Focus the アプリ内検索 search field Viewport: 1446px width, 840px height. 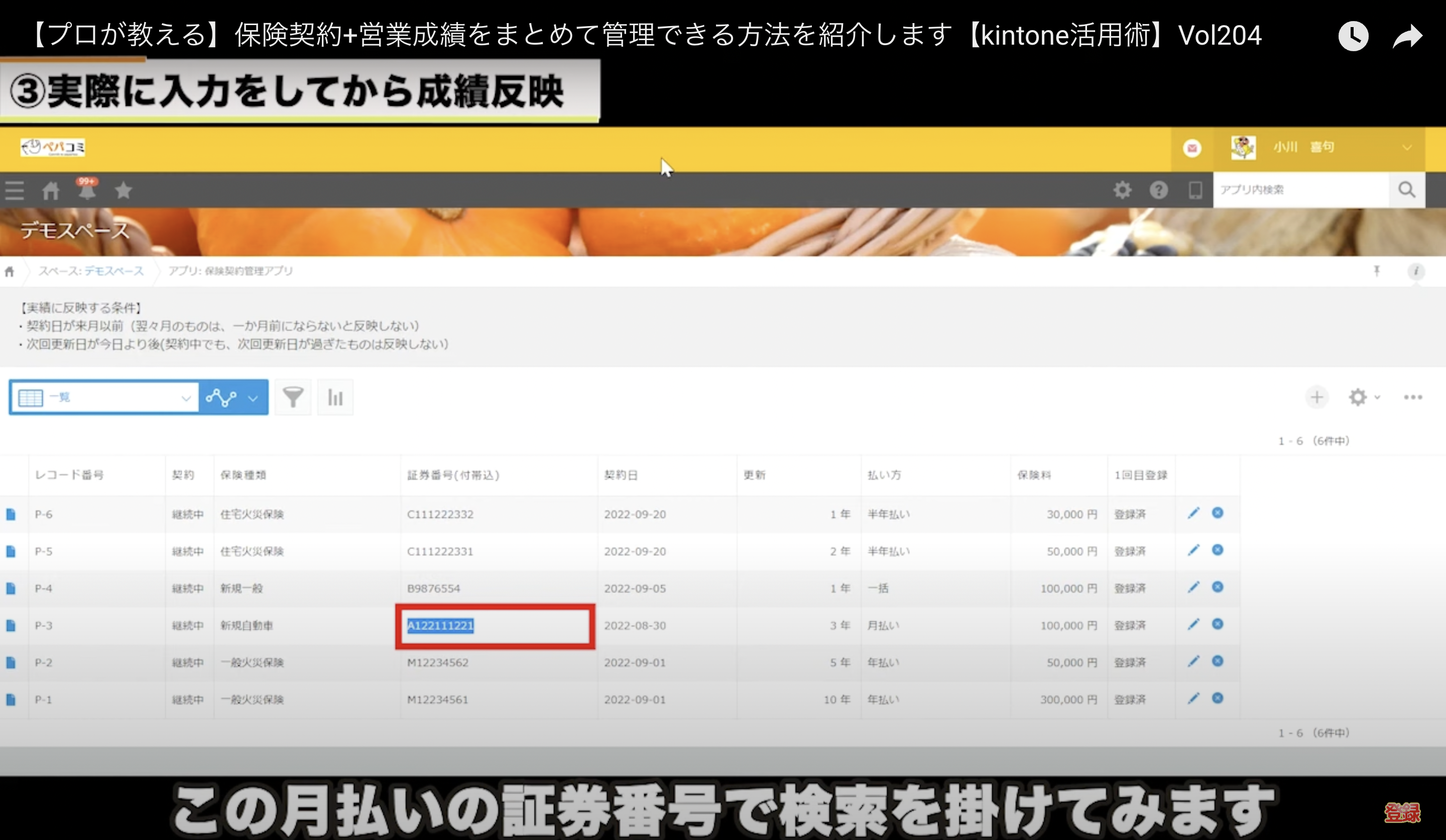pos(1300,190)
